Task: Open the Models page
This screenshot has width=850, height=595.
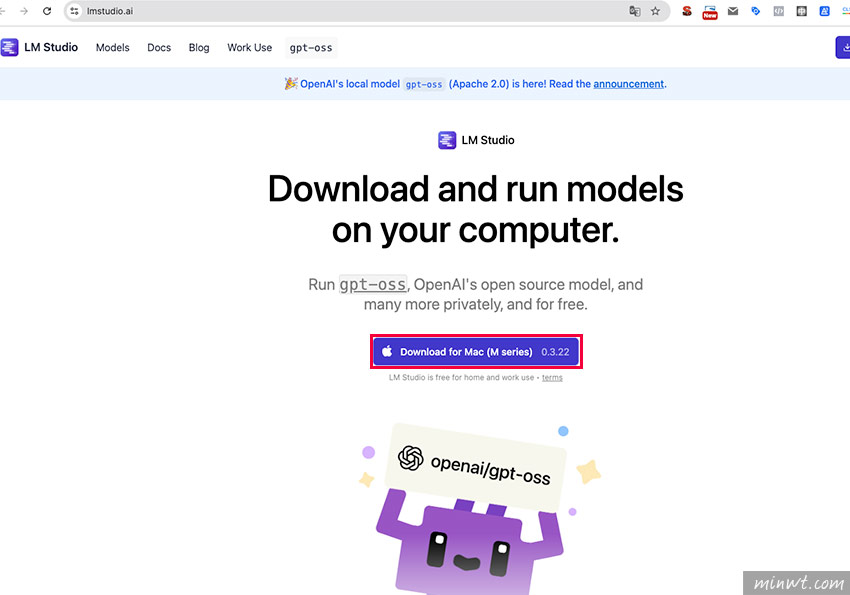Action: coord(112,48)
